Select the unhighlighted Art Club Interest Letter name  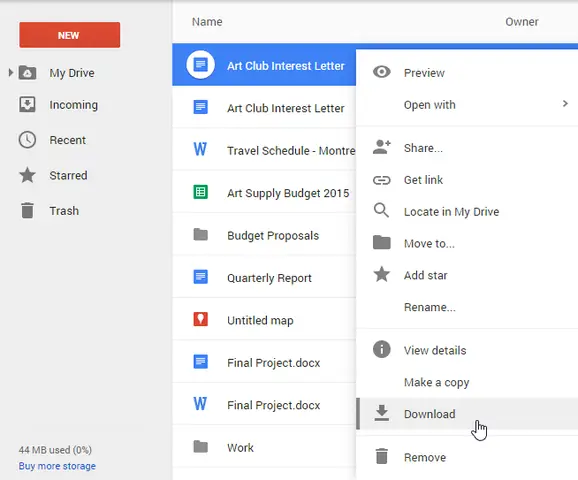pyautogui.click(x=286, y=108)
